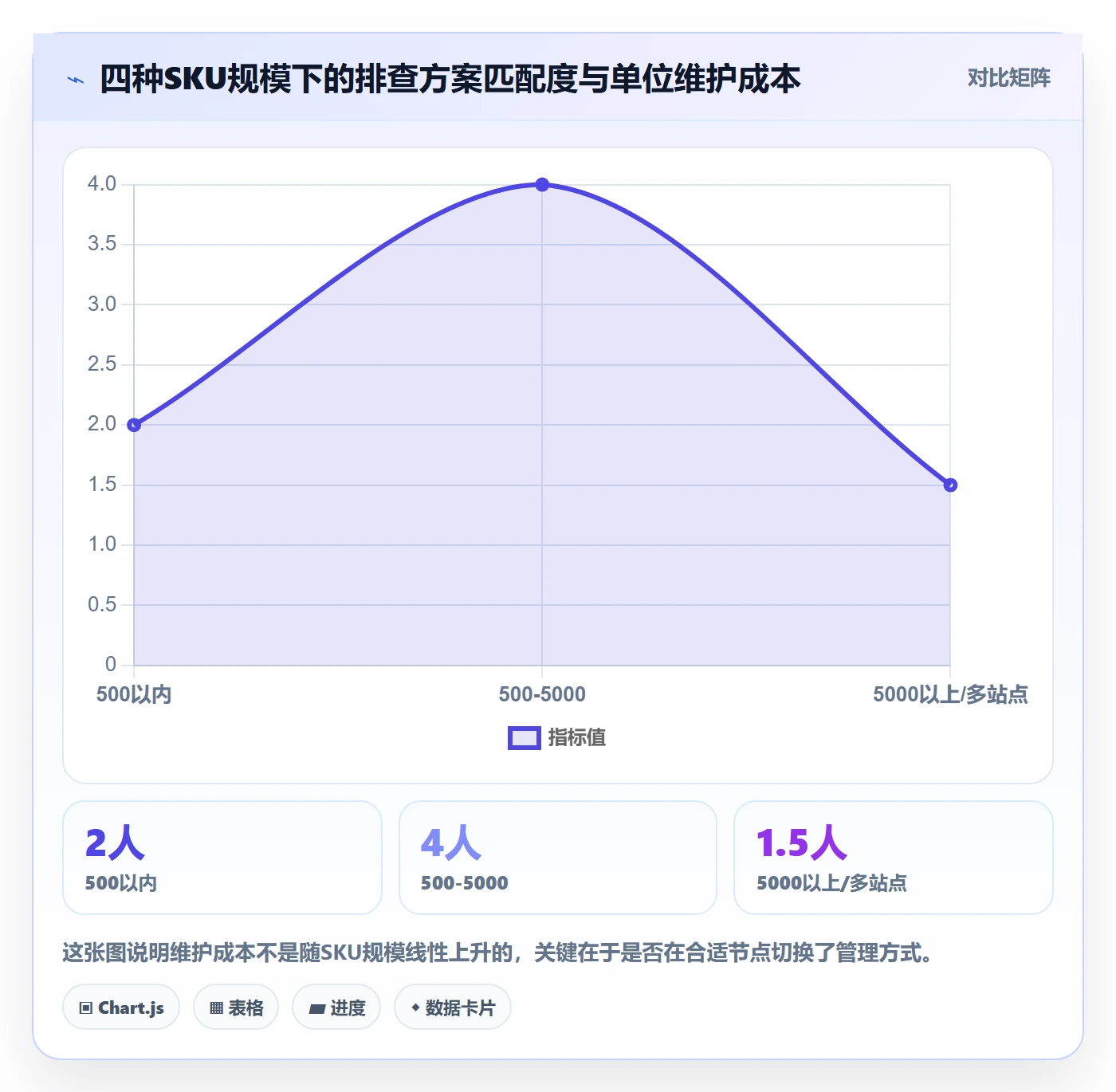Select the 进度 tag chip
This screenshot has height=1092, width=1116.
point(336,1008)
